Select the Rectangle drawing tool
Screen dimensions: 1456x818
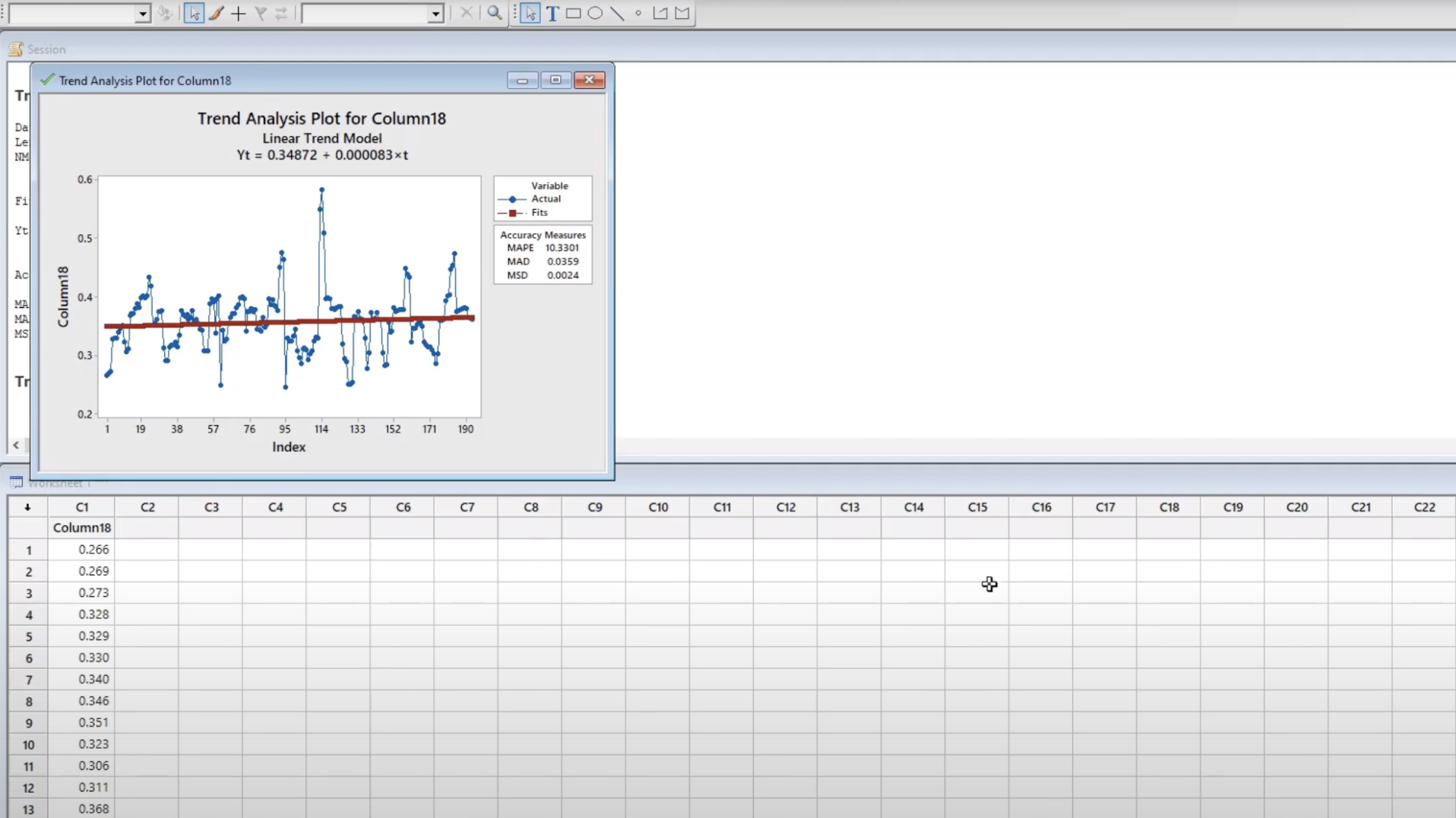click(574, 14)
